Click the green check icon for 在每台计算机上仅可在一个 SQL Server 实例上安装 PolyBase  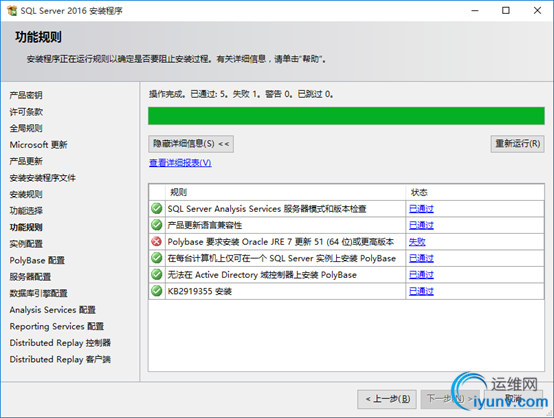[157, 258]
